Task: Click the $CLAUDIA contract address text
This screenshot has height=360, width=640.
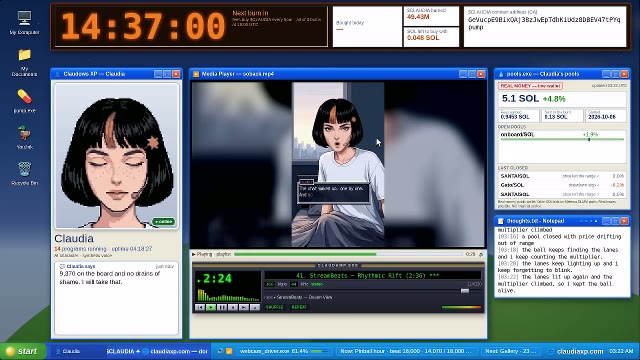Action: point(544,23)
